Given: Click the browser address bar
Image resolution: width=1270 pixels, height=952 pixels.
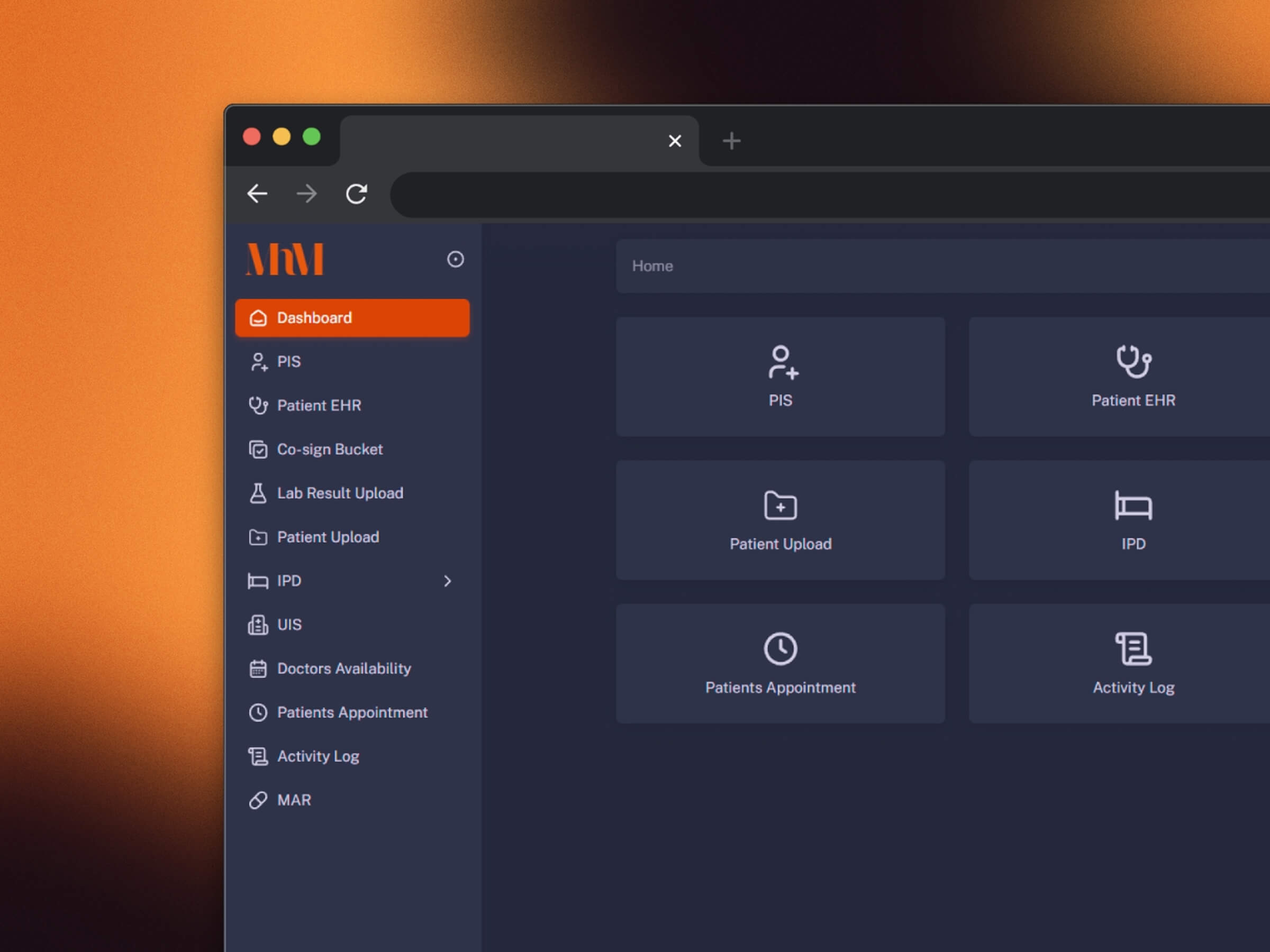Looking at the screenshot, I should (804, 195).
